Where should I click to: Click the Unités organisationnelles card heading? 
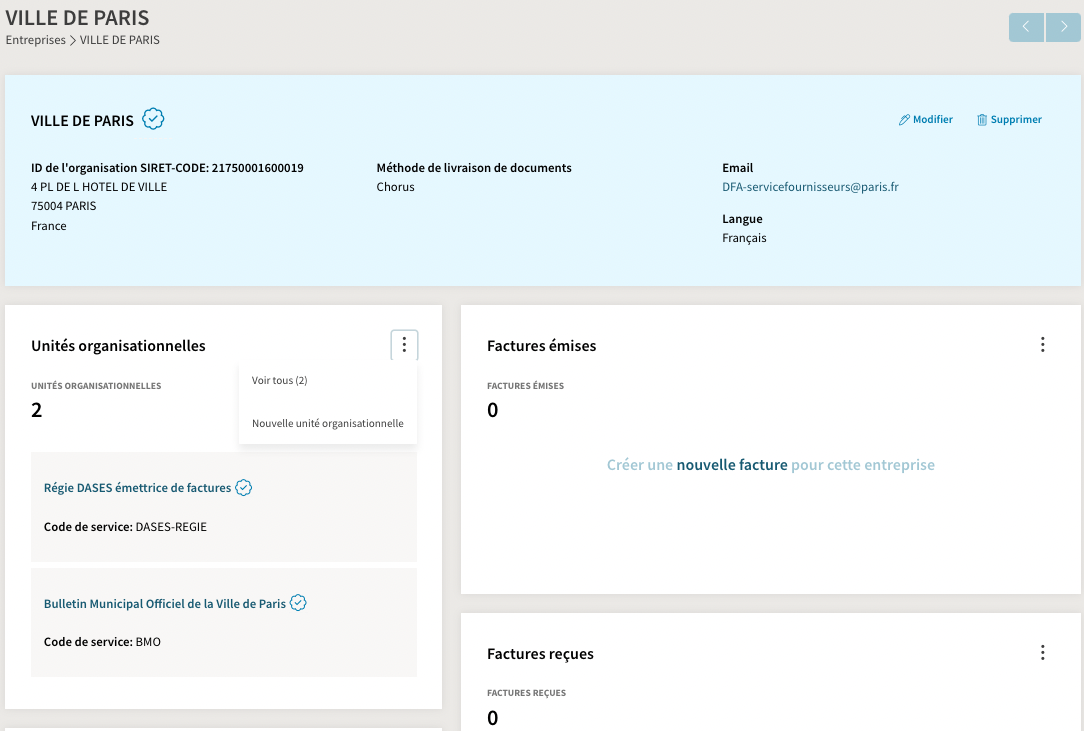coord(118,346)
